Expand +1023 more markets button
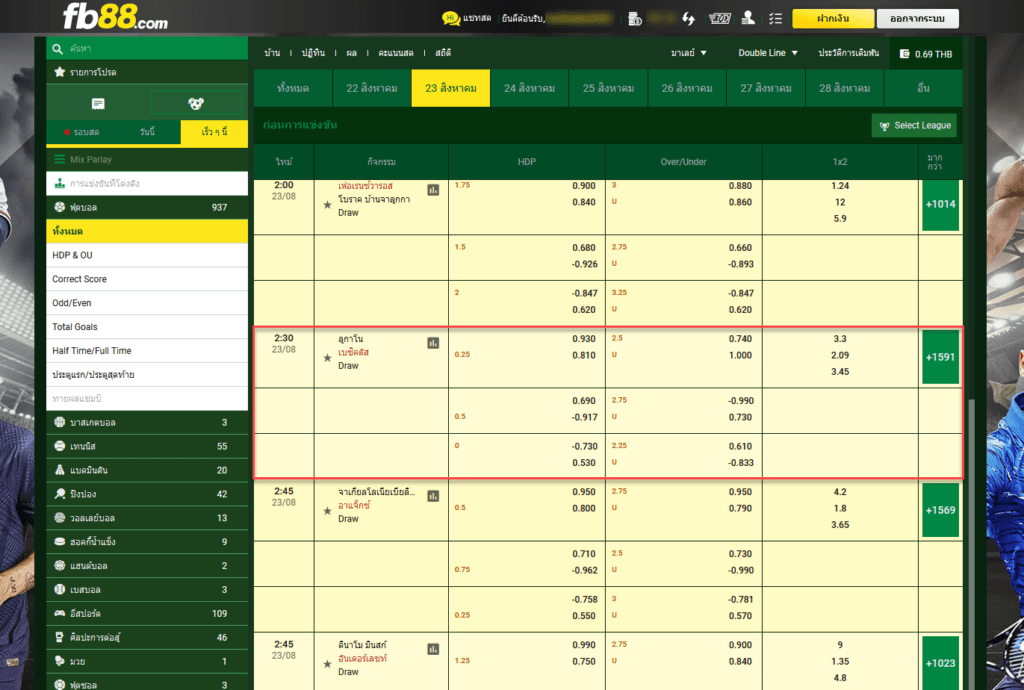The height and width of the screenshot is (690, 1024). [x=940, y=663]
